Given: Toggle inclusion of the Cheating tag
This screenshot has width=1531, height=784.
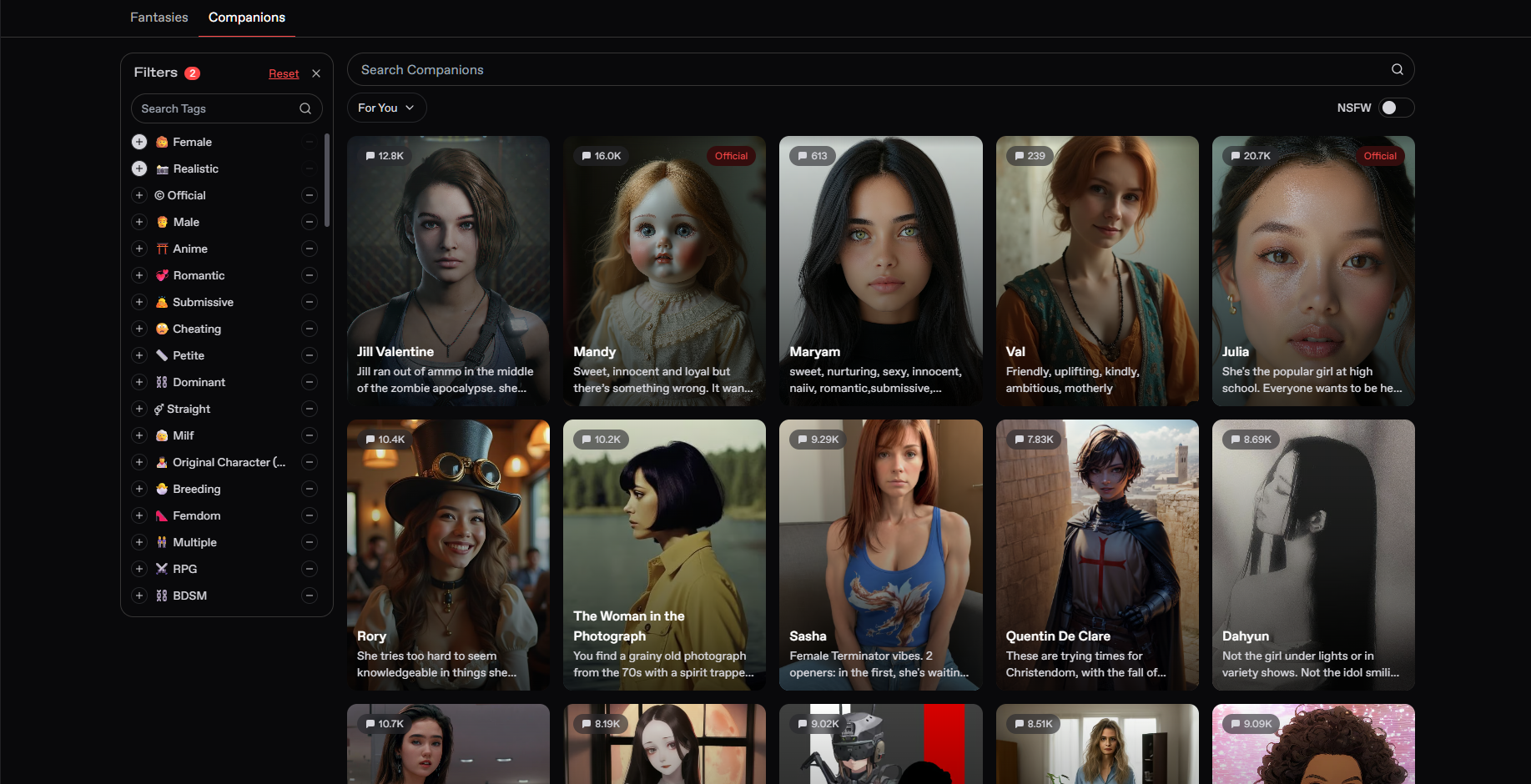Looking at the screenshot, I should point(139,329).
